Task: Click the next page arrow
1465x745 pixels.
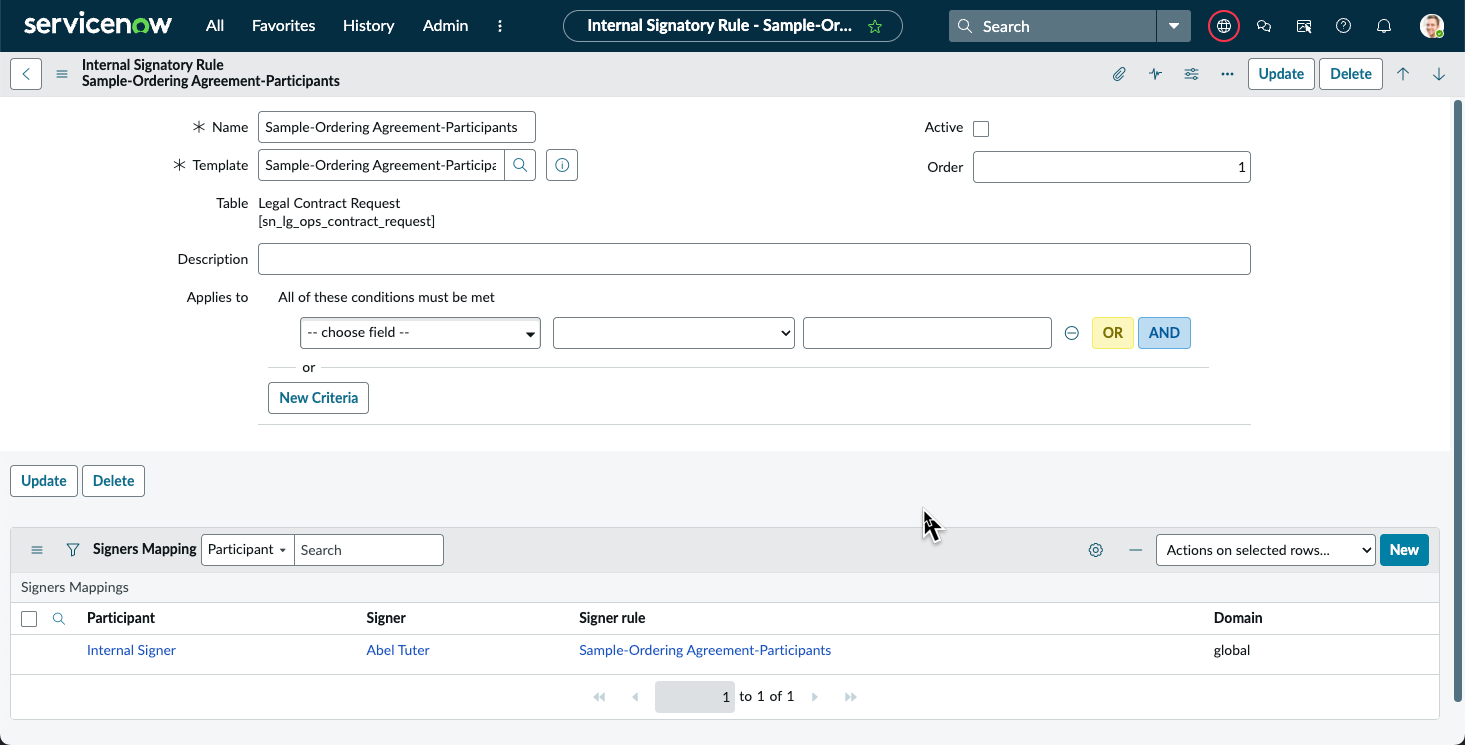Action: tap(815, 697)
